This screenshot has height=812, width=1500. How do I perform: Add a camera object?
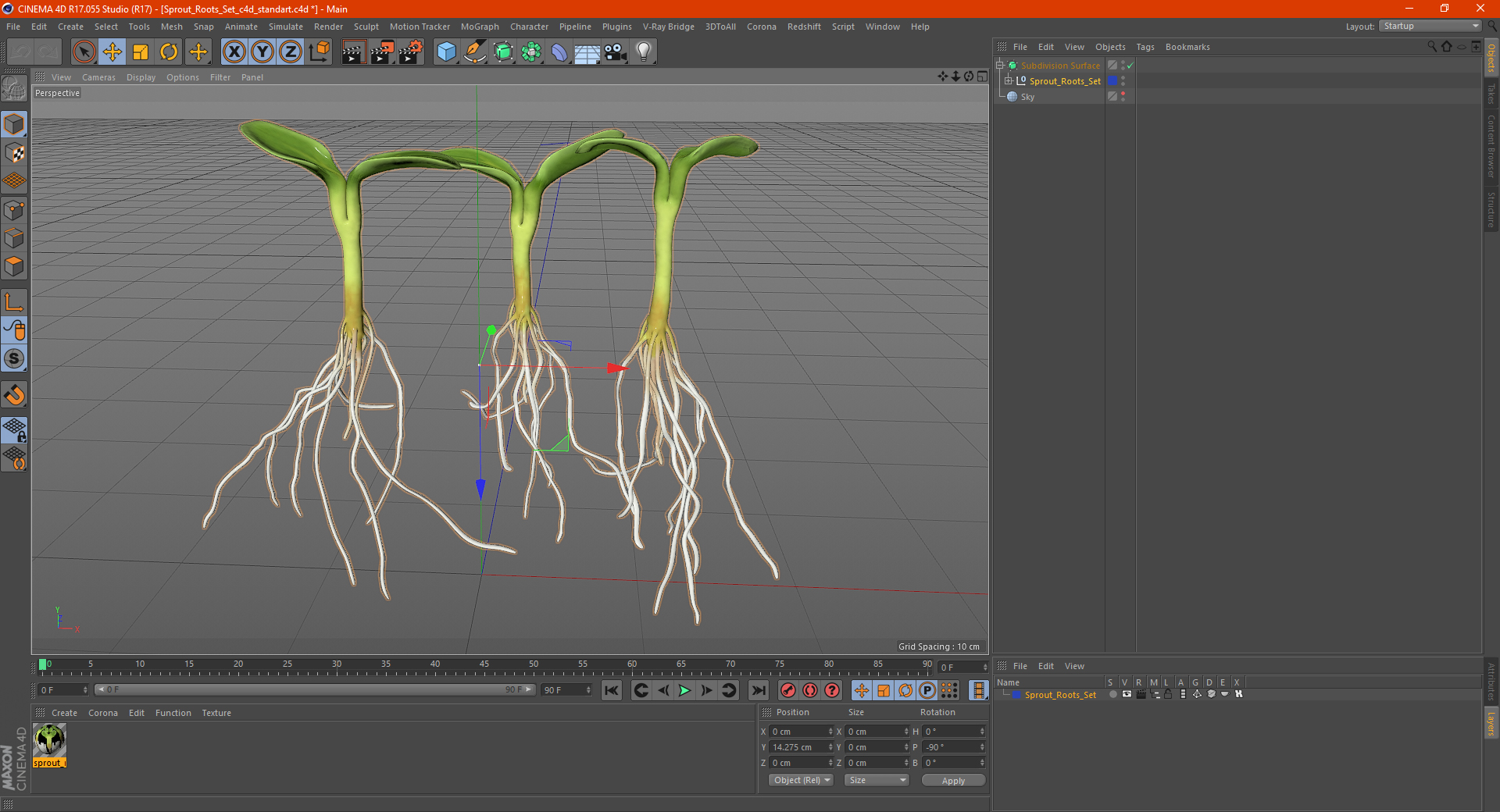[616, 52]
